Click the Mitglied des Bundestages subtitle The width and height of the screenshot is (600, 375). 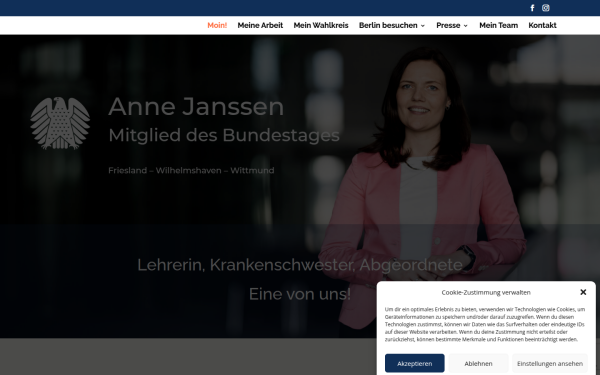pyautogui.click(x=224, y=135)
